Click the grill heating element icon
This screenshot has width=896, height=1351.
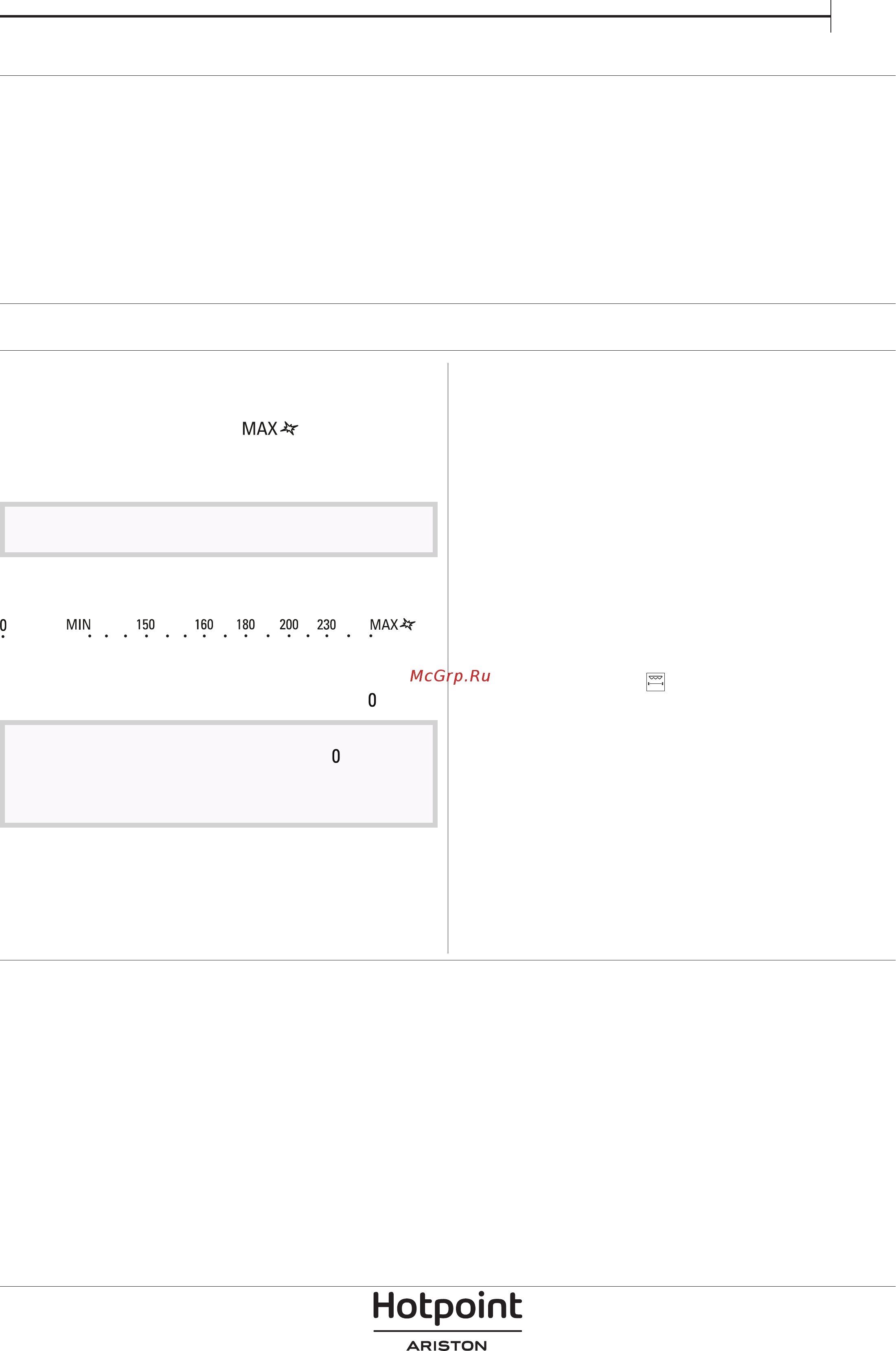pyautogui.click(x=655, y=681)
